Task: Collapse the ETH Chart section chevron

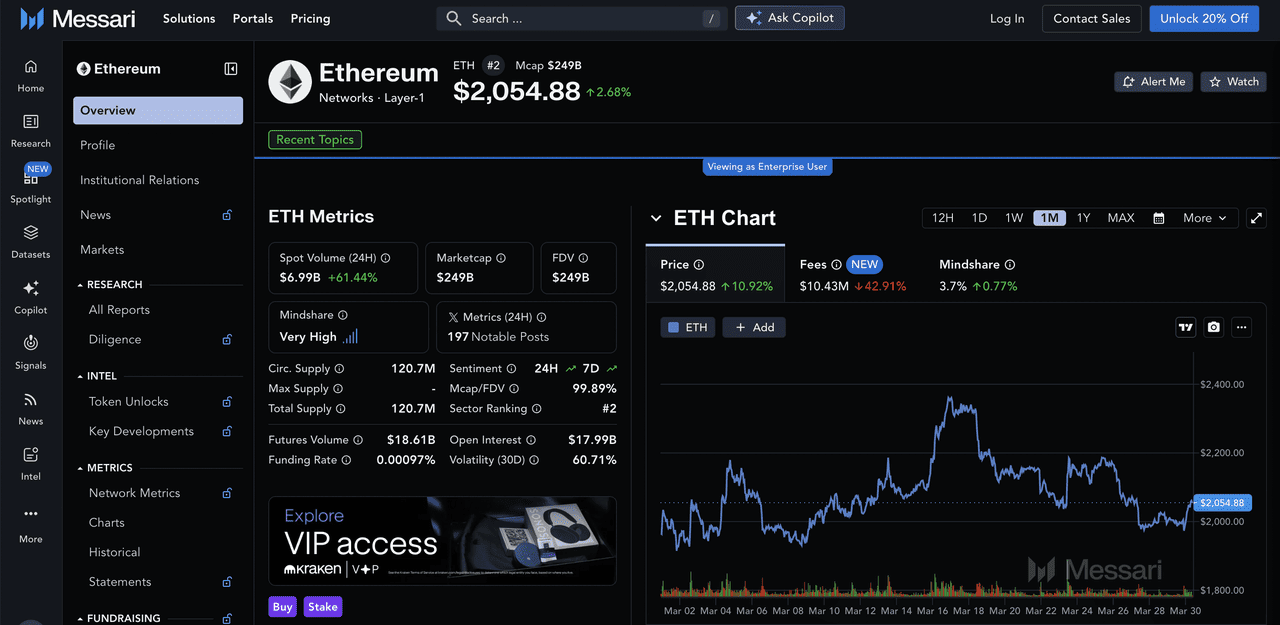Action: coord(656,218)
